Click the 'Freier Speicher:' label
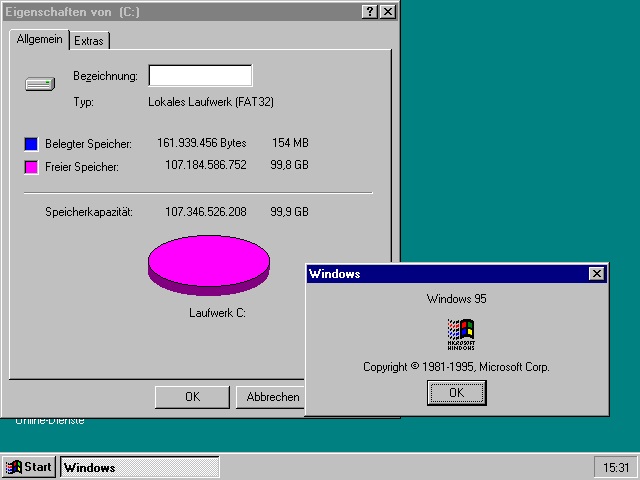This screenshot has height=480, width=640. pos(82,167)
